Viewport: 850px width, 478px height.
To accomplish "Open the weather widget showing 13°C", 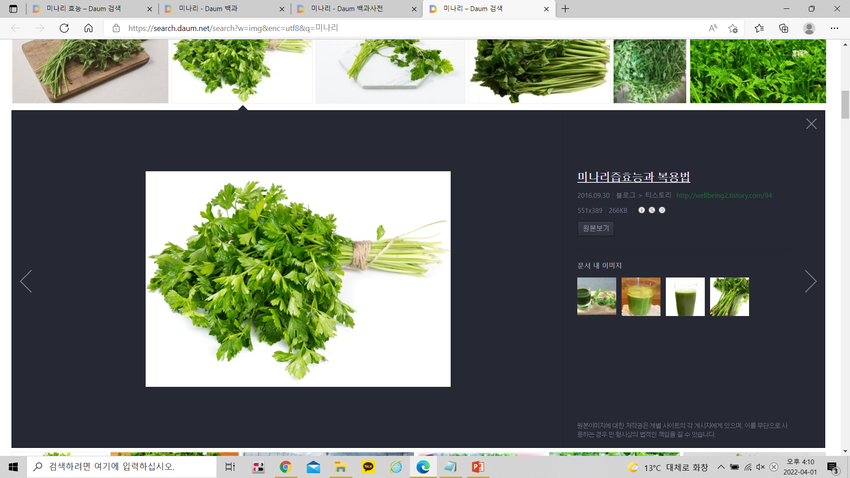I will 668,467.
